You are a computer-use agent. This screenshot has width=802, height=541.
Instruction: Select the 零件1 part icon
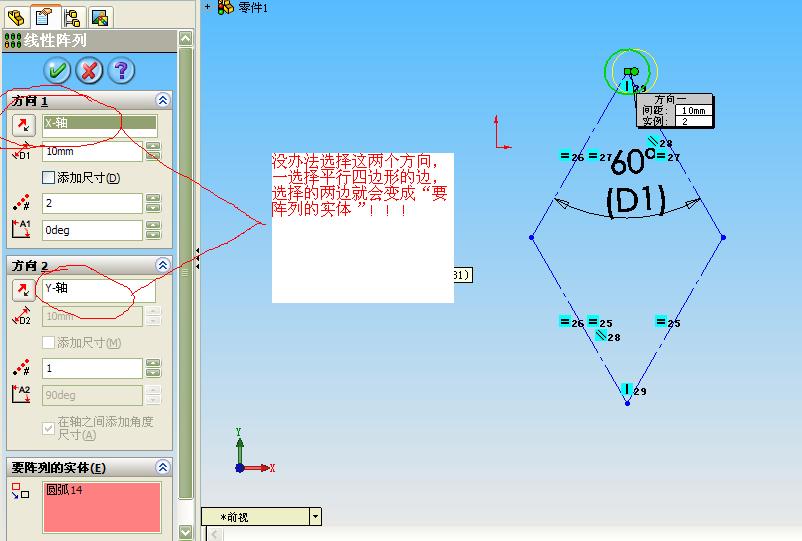tap(226, 7)
